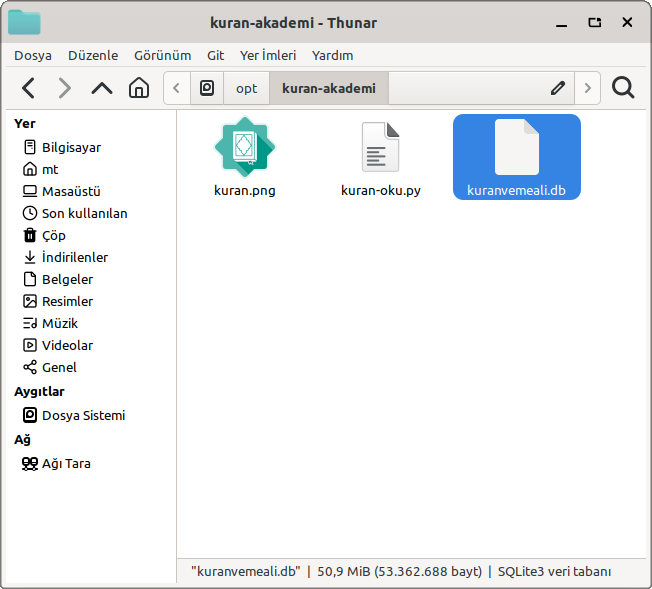Click the pencil edit-path icon
This screenshot has height=589, width=652.
(x=558, y=88)
